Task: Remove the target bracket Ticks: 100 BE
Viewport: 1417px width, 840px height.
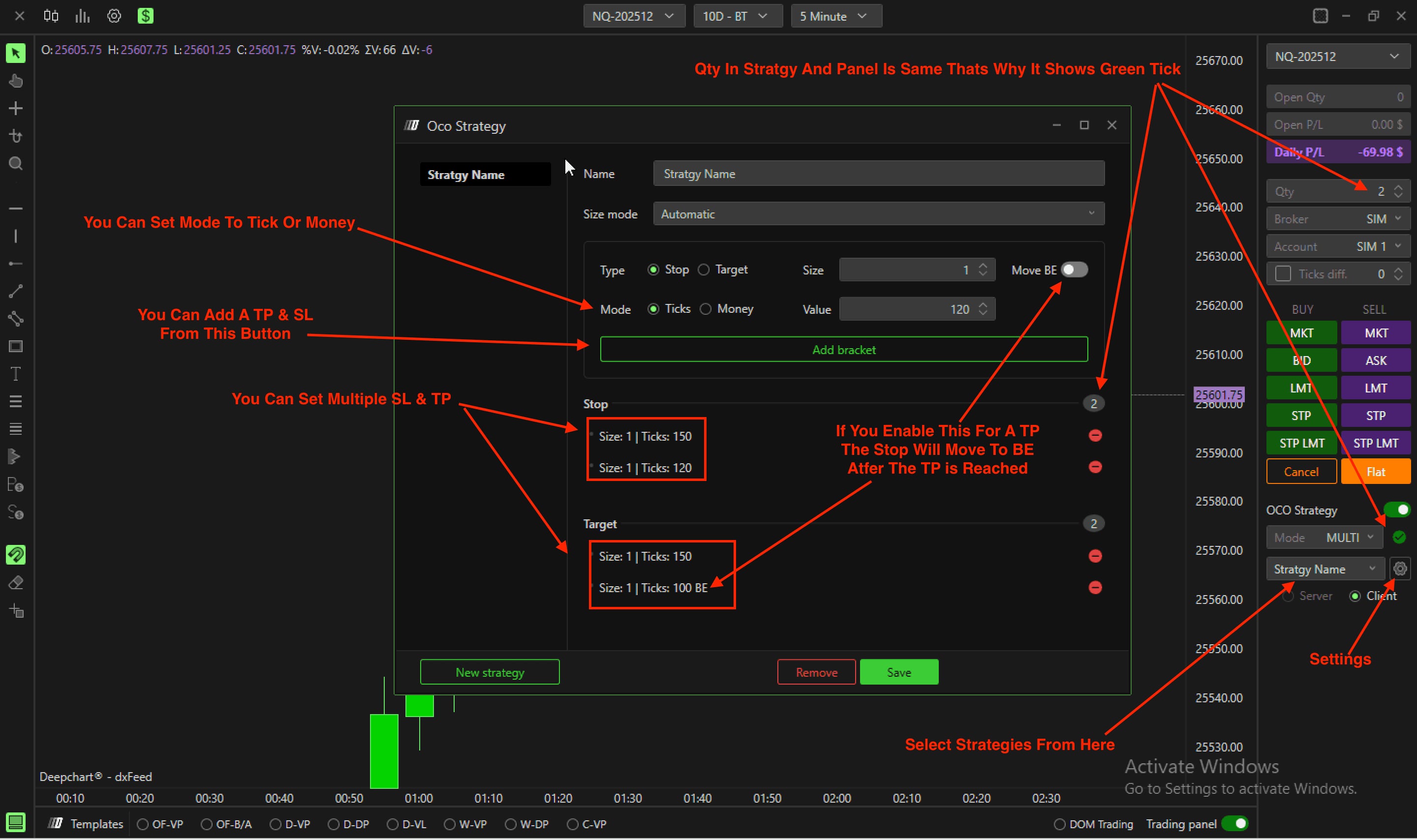Action: pos(1095,588)
